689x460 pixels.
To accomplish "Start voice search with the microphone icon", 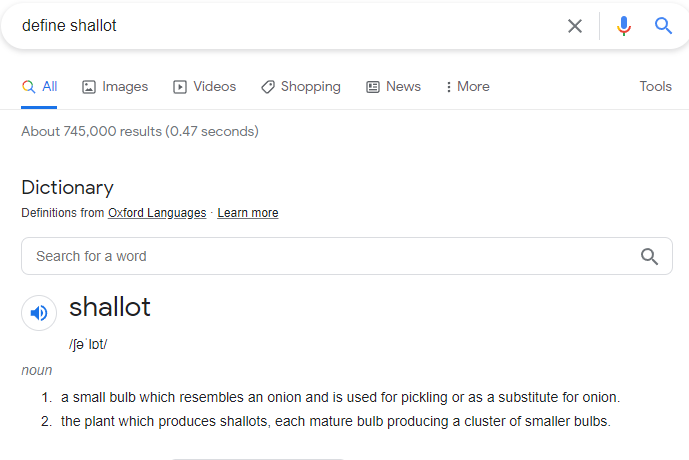I will coord(624,26).
